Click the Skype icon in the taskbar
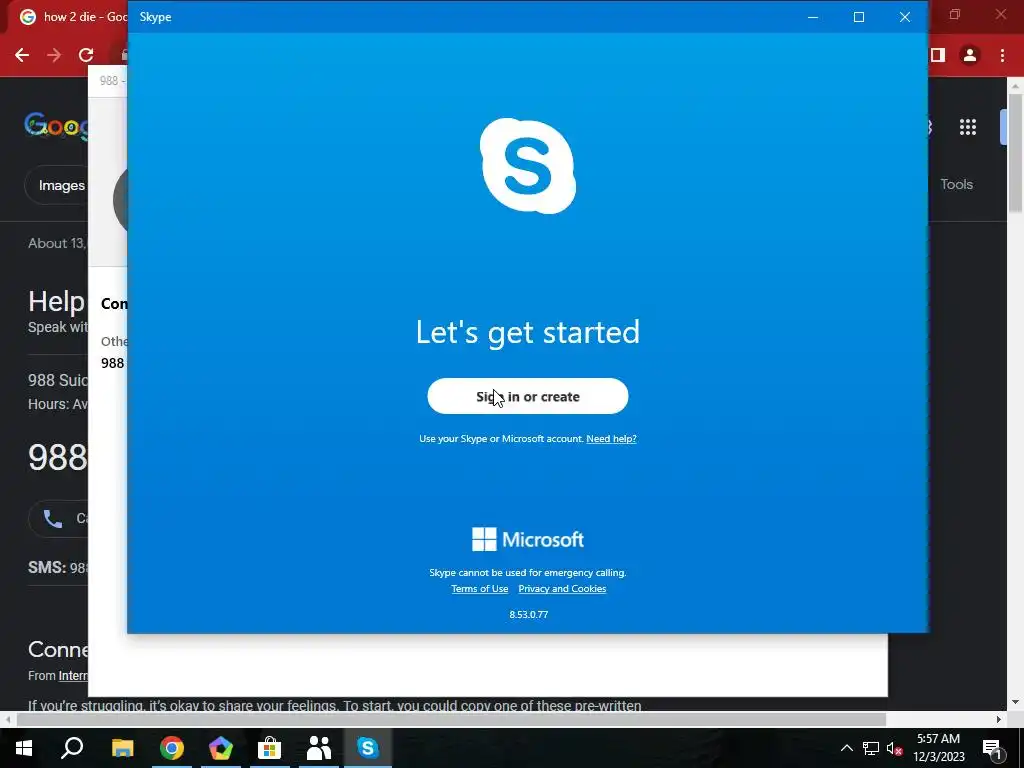Screen dimensions: 1024x768 click(368, 748)
